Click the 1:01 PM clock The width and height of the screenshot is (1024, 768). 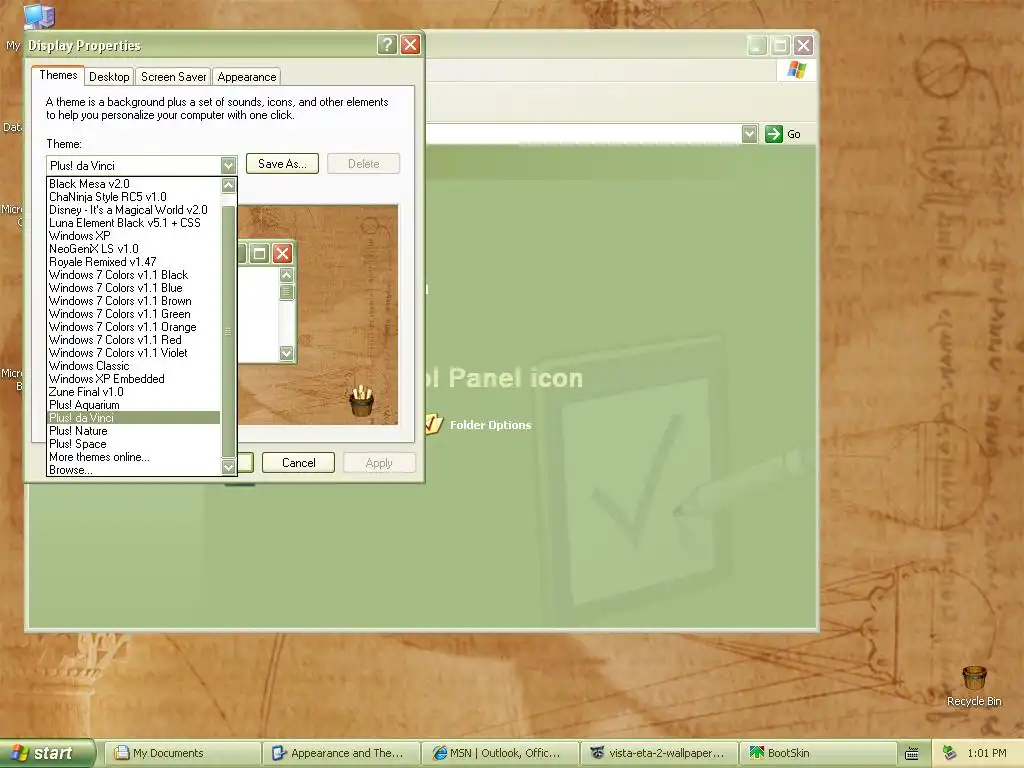coord(987,753)
